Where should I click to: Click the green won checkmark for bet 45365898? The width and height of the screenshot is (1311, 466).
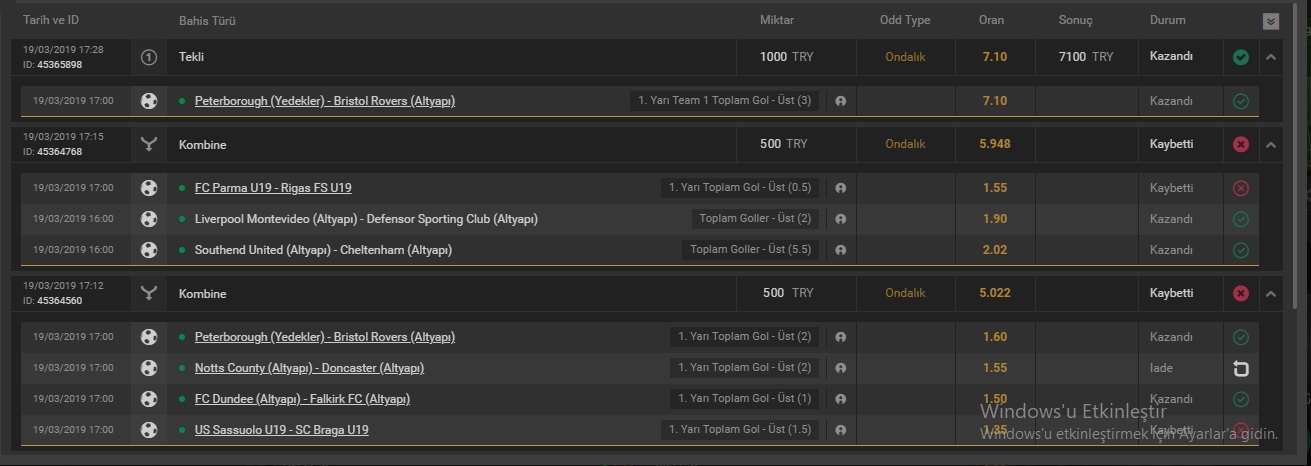tap(1241, 57)
